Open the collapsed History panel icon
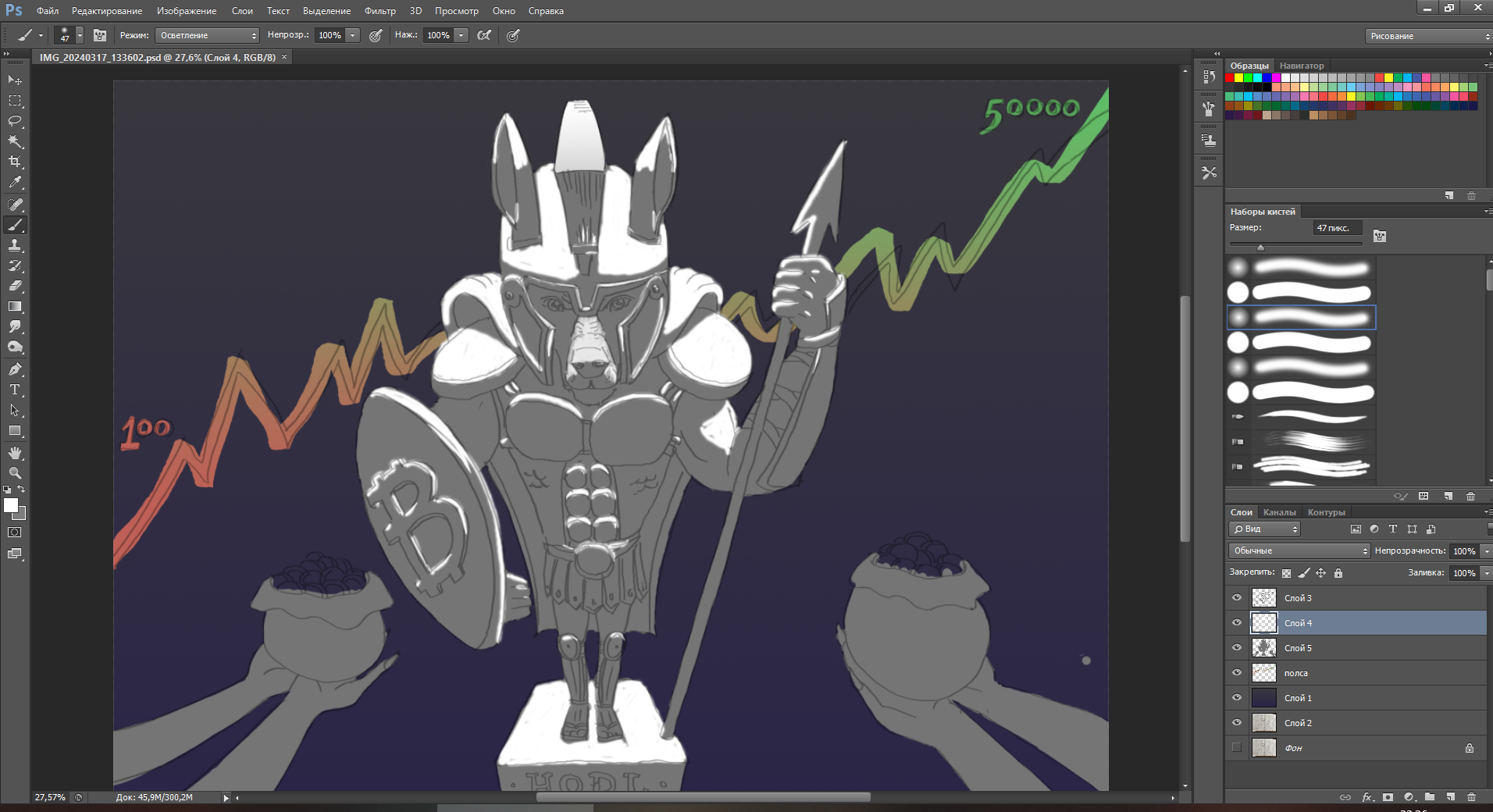 [x=1209, y=77]
